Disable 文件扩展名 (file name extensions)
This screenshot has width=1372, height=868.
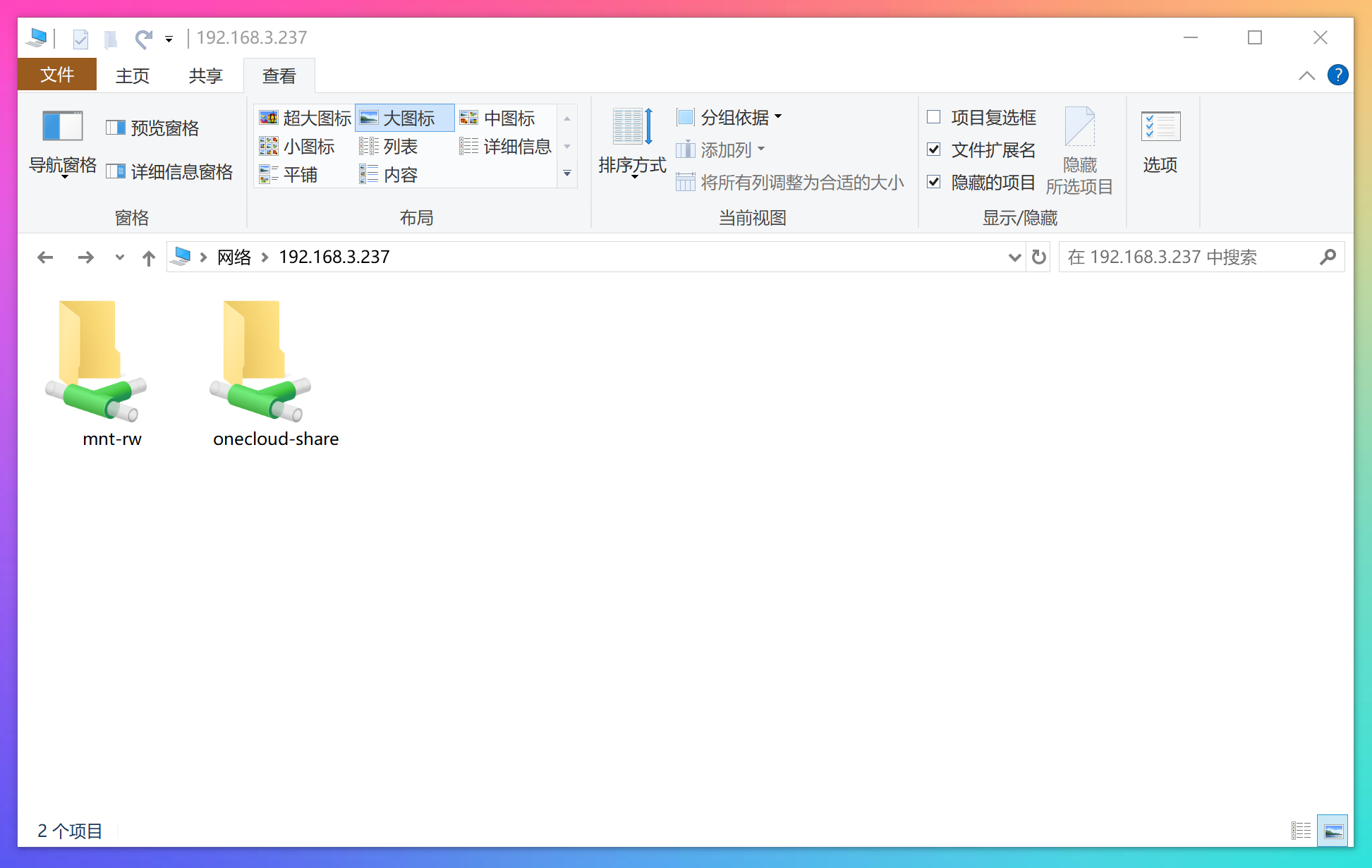pos(934,149)
